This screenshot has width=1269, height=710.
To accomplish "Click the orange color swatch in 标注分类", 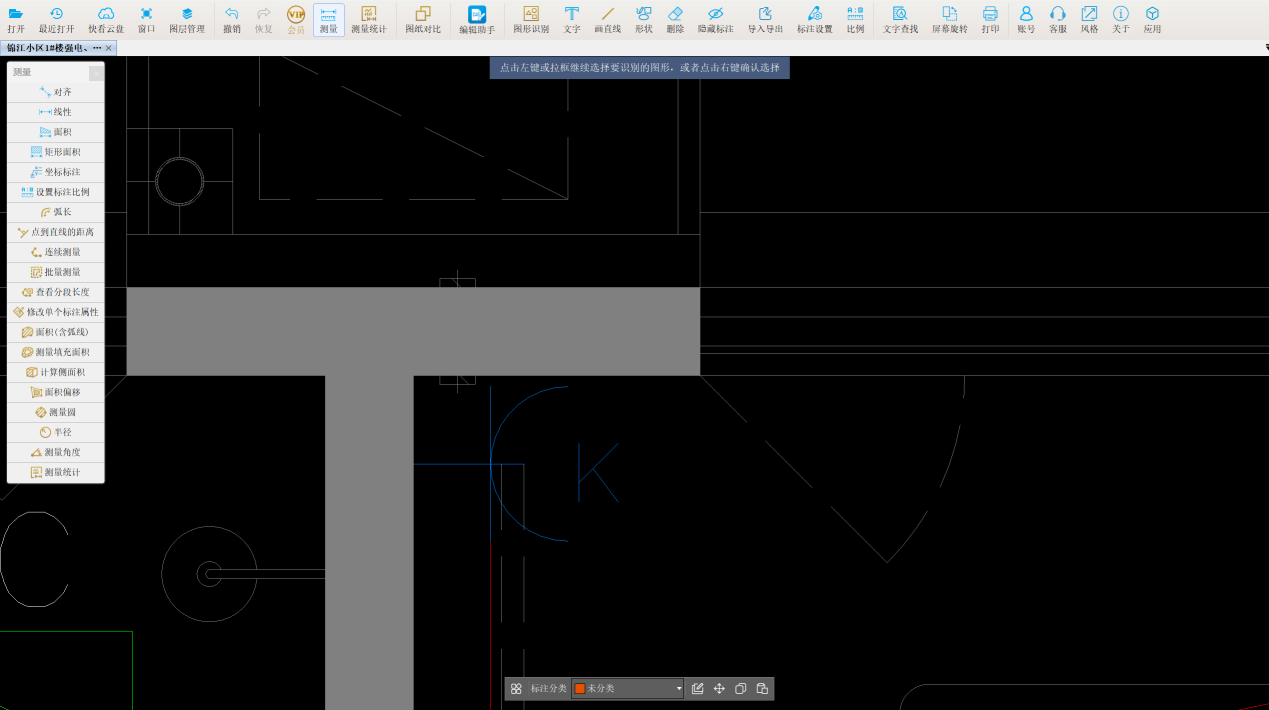I will 580,689.
